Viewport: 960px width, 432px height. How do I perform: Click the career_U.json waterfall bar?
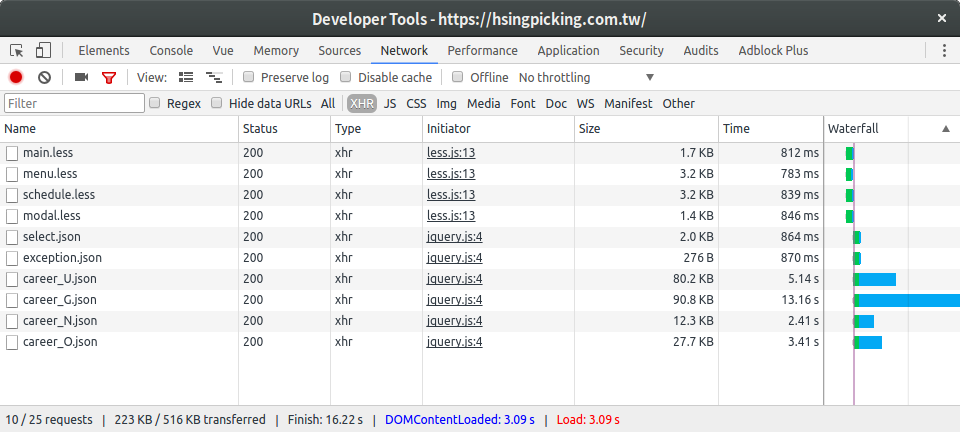click(875, 280)
